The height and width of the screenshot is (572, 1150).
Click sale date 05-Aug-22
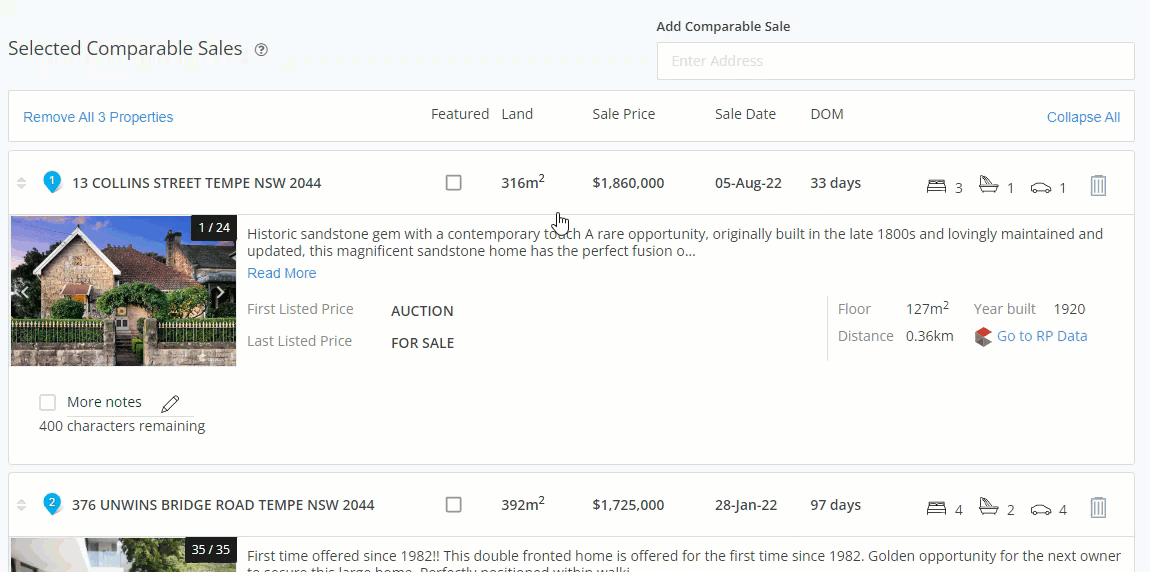pos(748,183)
